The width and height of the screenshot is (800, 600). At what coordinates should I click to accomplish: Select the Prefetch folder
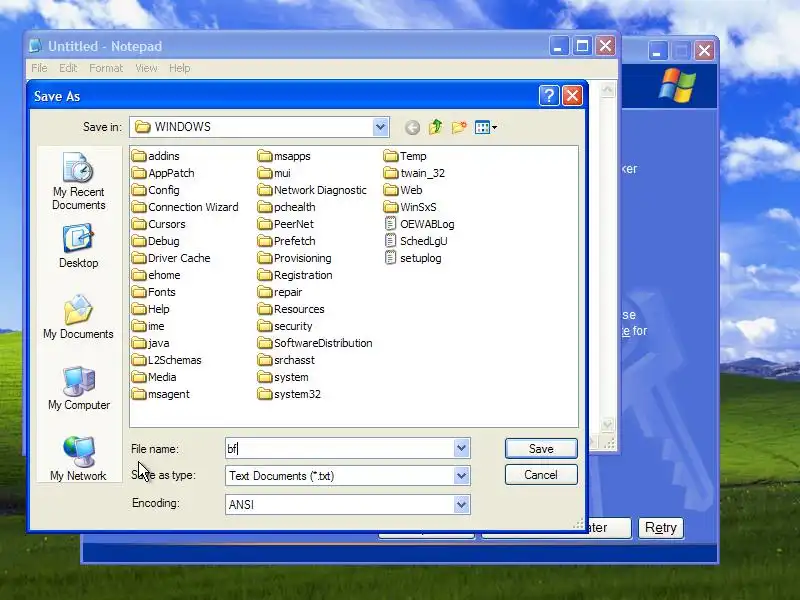click(x=286, y=241)
